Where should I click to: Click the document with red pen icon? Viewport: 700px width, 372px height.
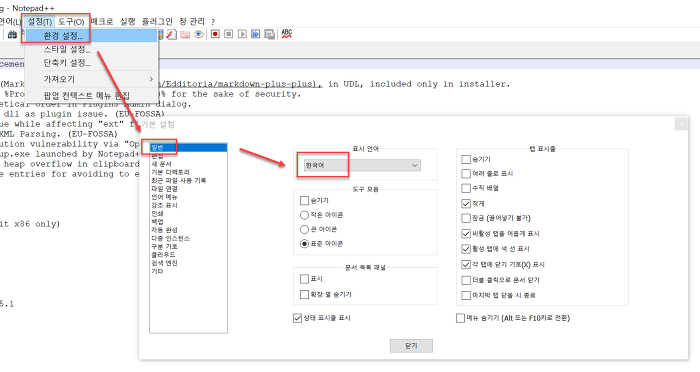171,34
